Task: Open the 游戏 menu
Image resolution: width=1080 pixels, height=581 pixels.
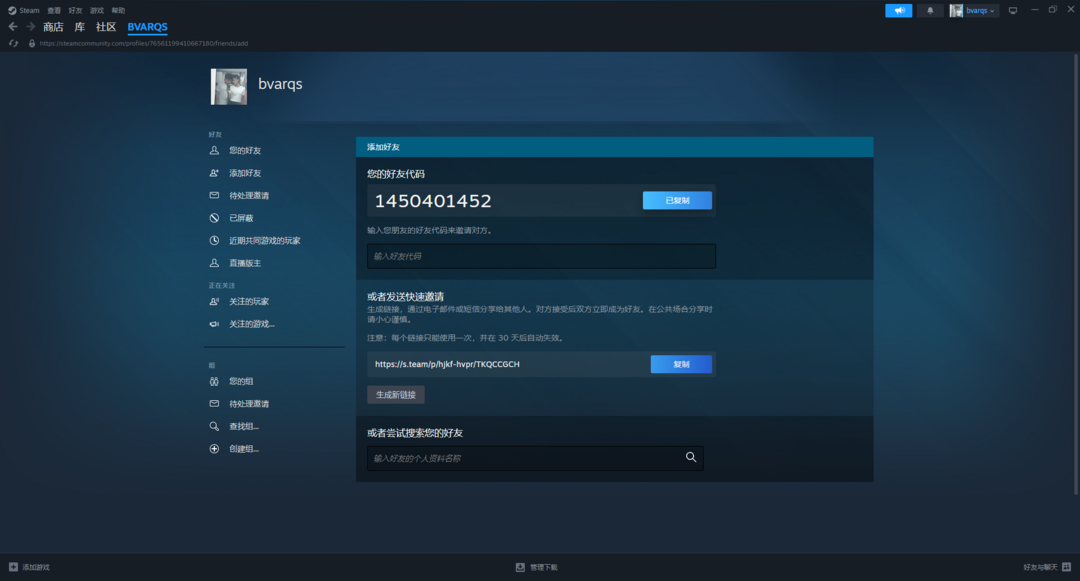Action: (x=96, y=10)
